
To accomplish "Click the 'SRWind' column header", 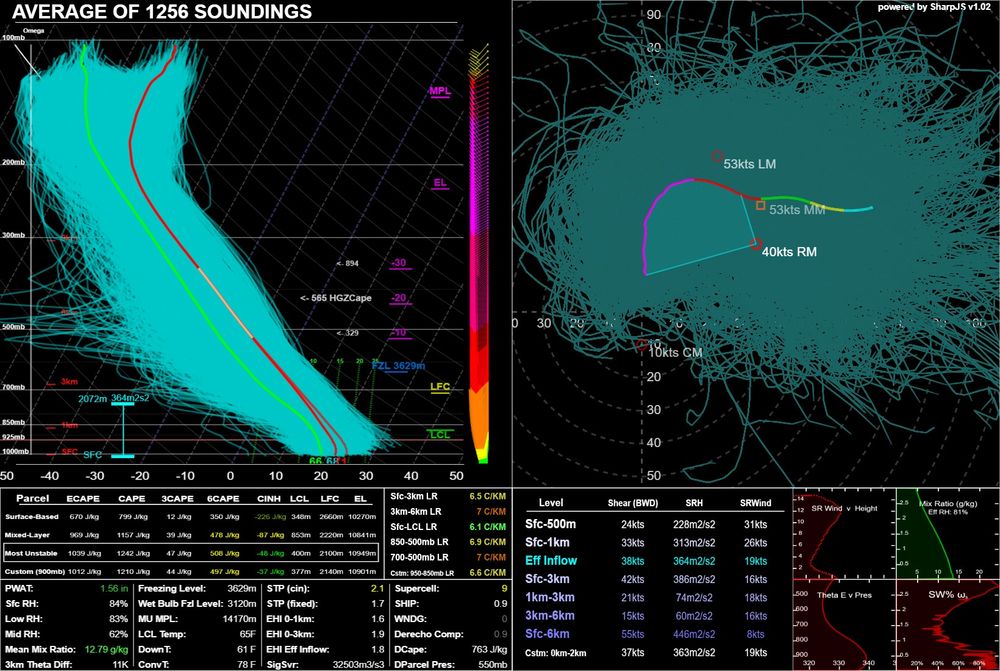I will tap(756, 503).
